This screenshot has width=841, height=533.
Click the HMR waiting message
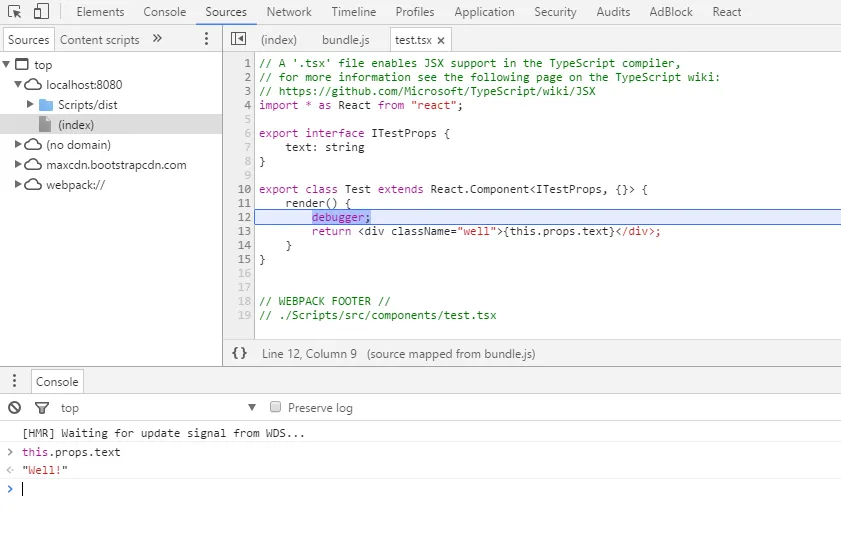click(163, 433)
